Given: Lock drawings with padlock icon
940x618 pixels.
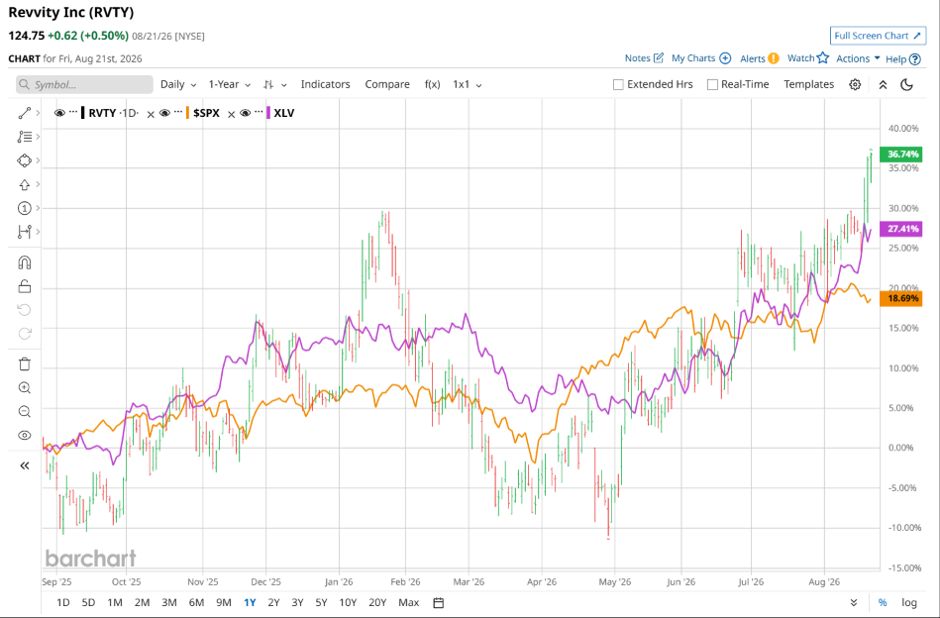Looking at the screenshot, I should tap(24, 286).
